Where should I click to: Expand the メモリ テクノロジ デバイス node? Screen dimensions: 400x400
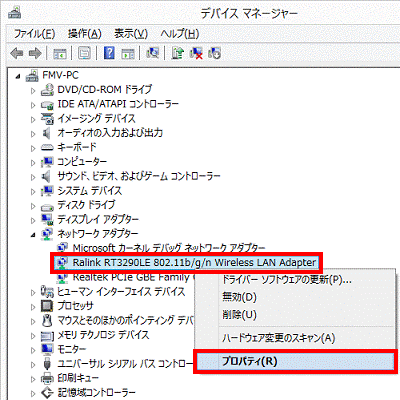[x=33, y=336]
